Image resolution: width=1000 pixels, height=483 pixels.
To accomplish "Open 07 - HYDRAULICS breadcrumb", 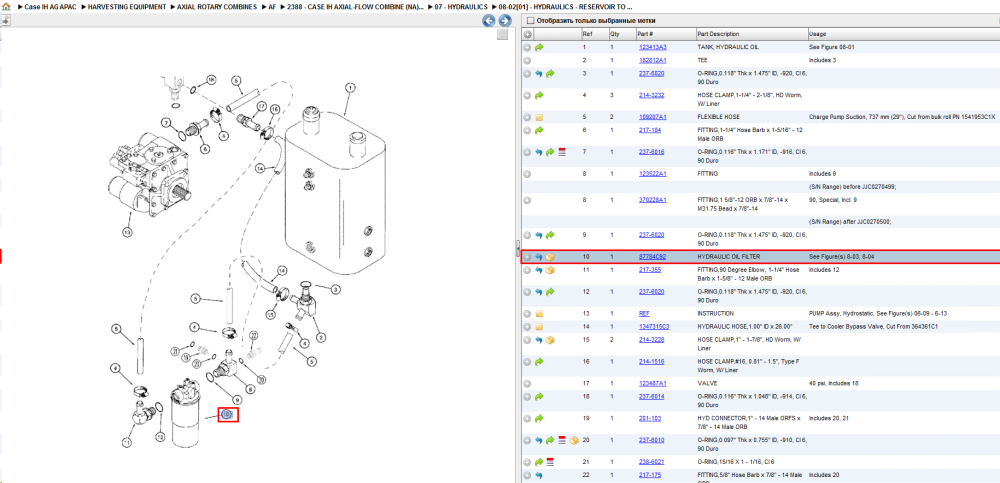I will (x=460, y=6).
